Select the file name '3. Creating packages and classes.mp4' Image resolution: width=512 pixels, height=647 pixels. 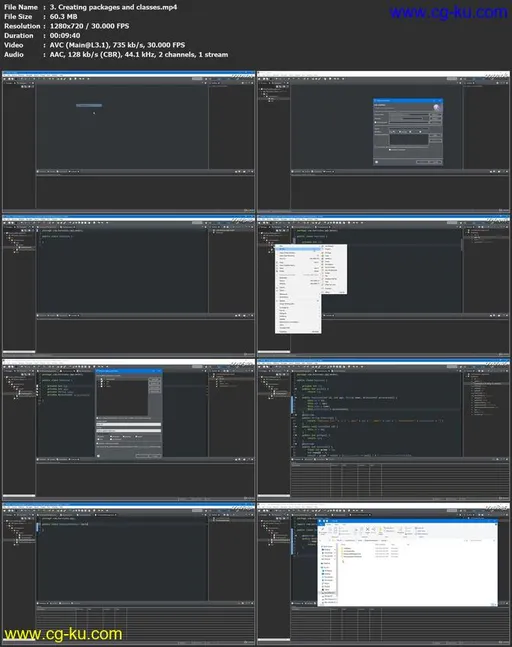pos(113,7)
